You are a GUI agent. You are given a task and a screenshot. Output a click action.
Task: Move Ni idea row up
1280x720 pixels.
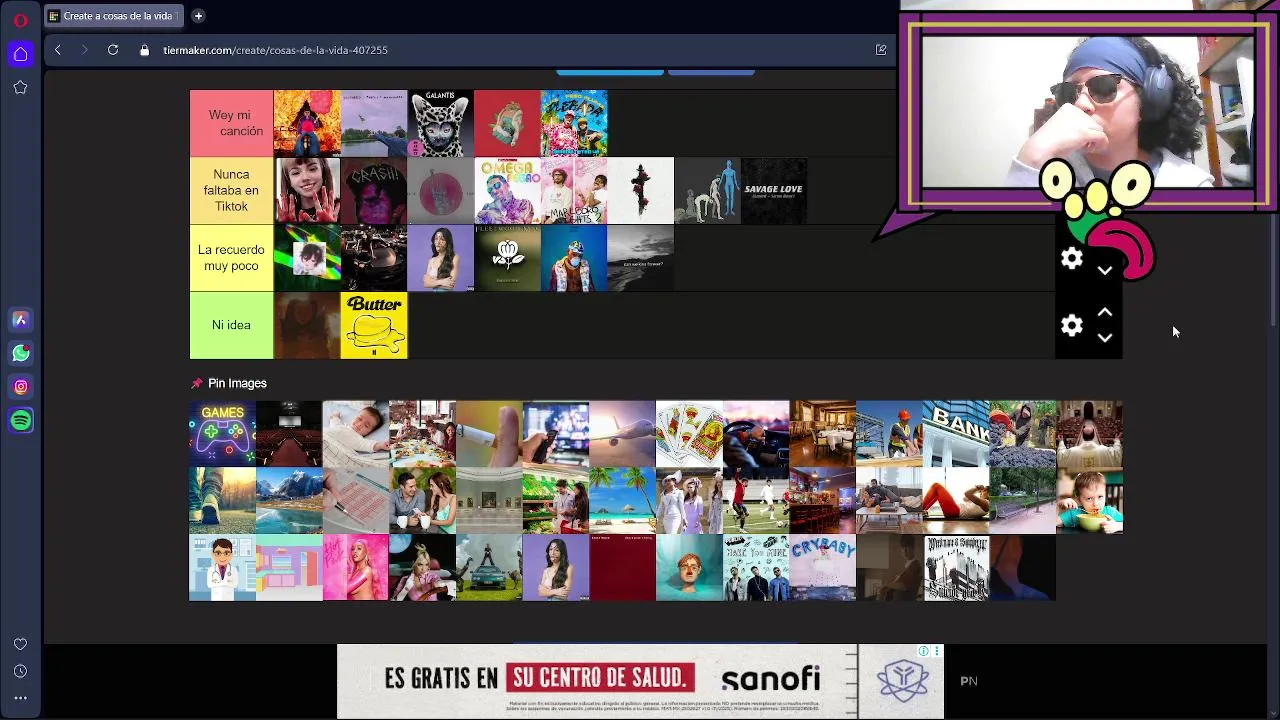[x=1105, y=313]
